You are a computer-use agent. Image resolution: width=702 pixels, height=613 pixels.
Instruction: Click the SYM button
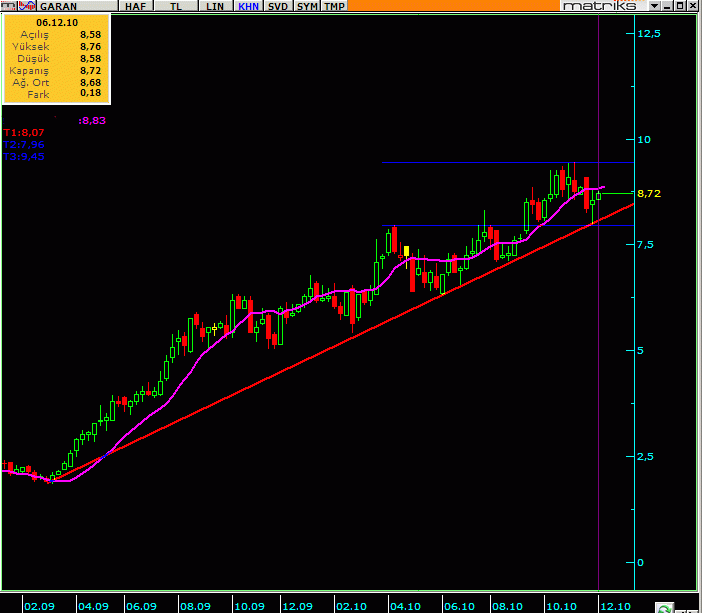click(307, 6)
